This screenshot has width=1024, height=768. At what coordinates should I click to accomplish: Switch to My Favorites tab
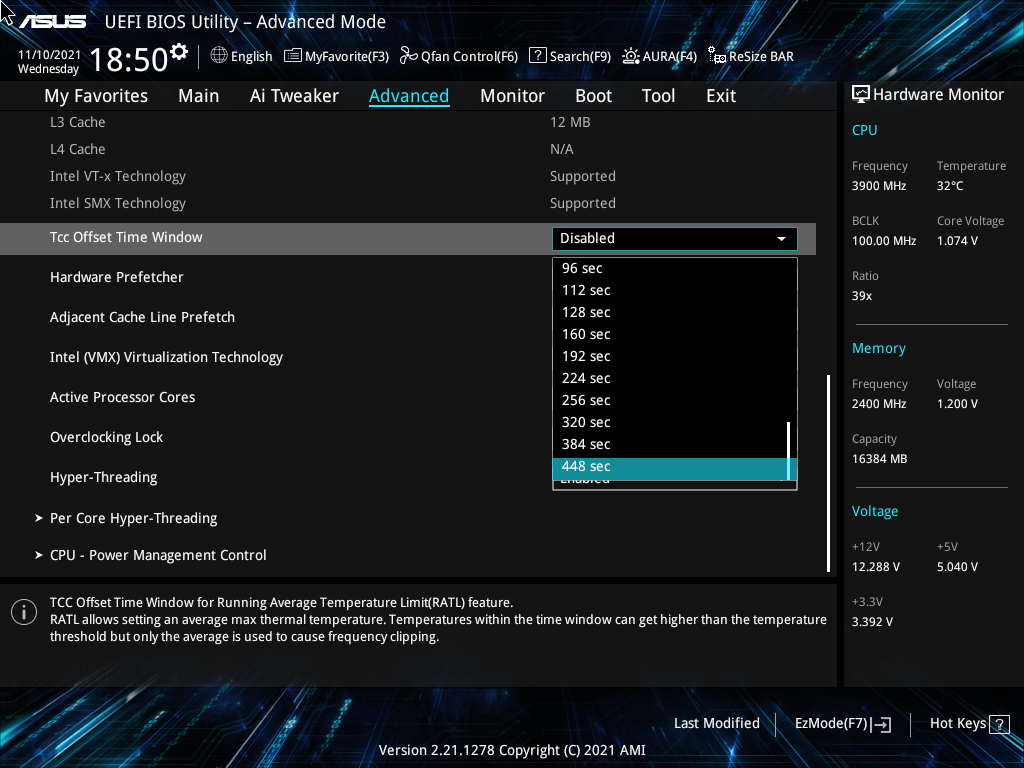(x=96, y=96)
